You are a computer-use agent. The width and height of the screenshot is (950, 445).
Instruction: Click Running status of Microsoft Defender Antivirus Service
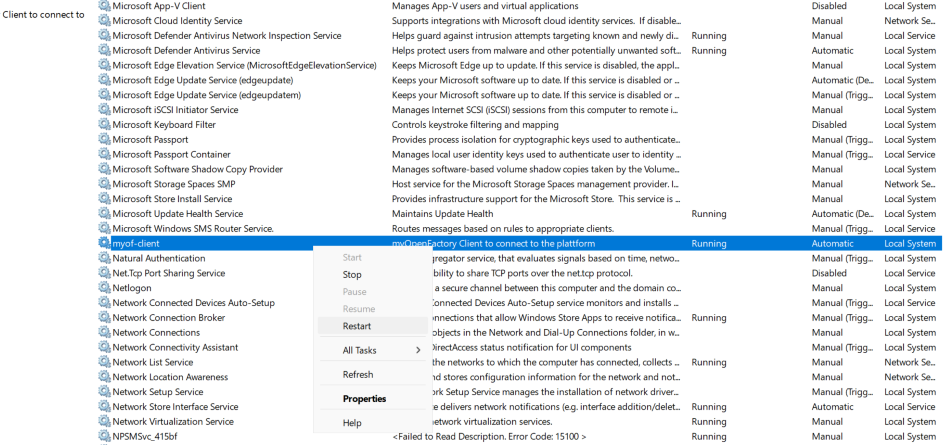(708, 50)
